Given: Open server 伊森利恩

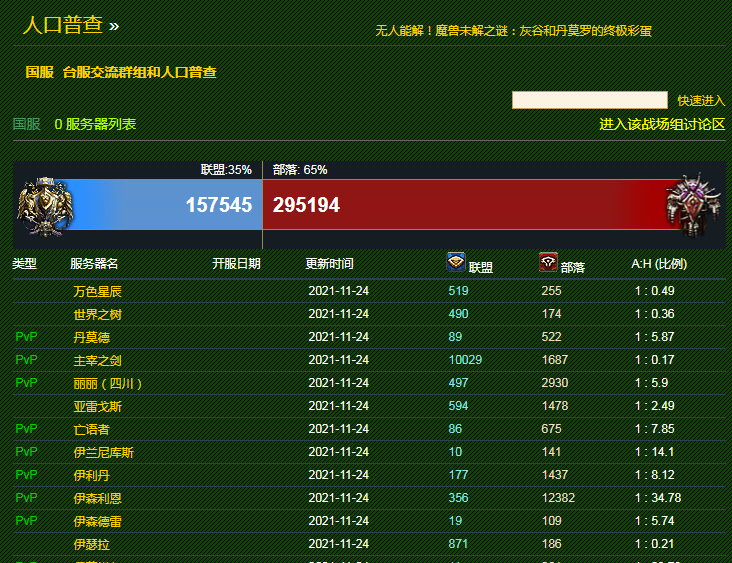Looking at the screenshot, I should point(98,498).
